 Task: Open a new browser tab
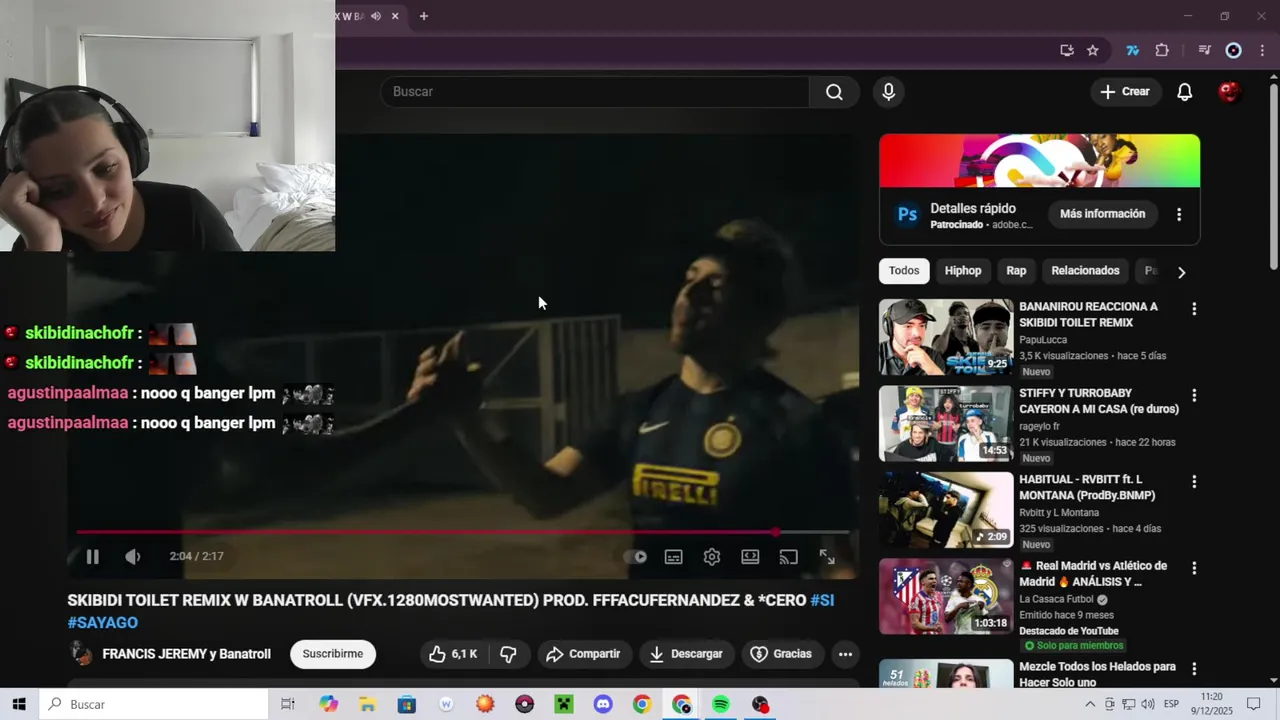point(424,16)
